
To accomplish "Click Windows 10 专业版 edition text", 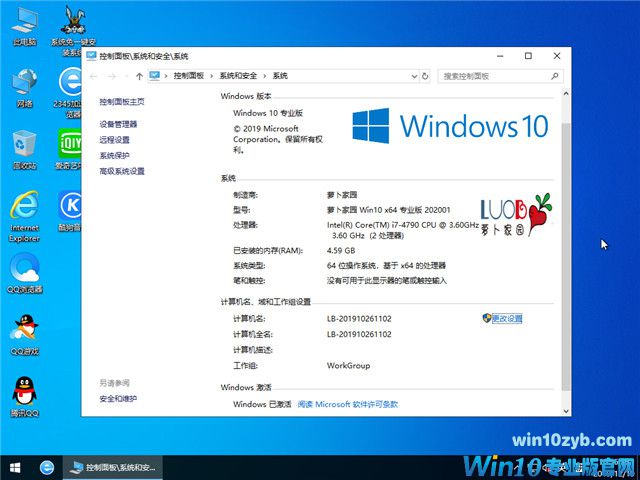I will point(268,113).
